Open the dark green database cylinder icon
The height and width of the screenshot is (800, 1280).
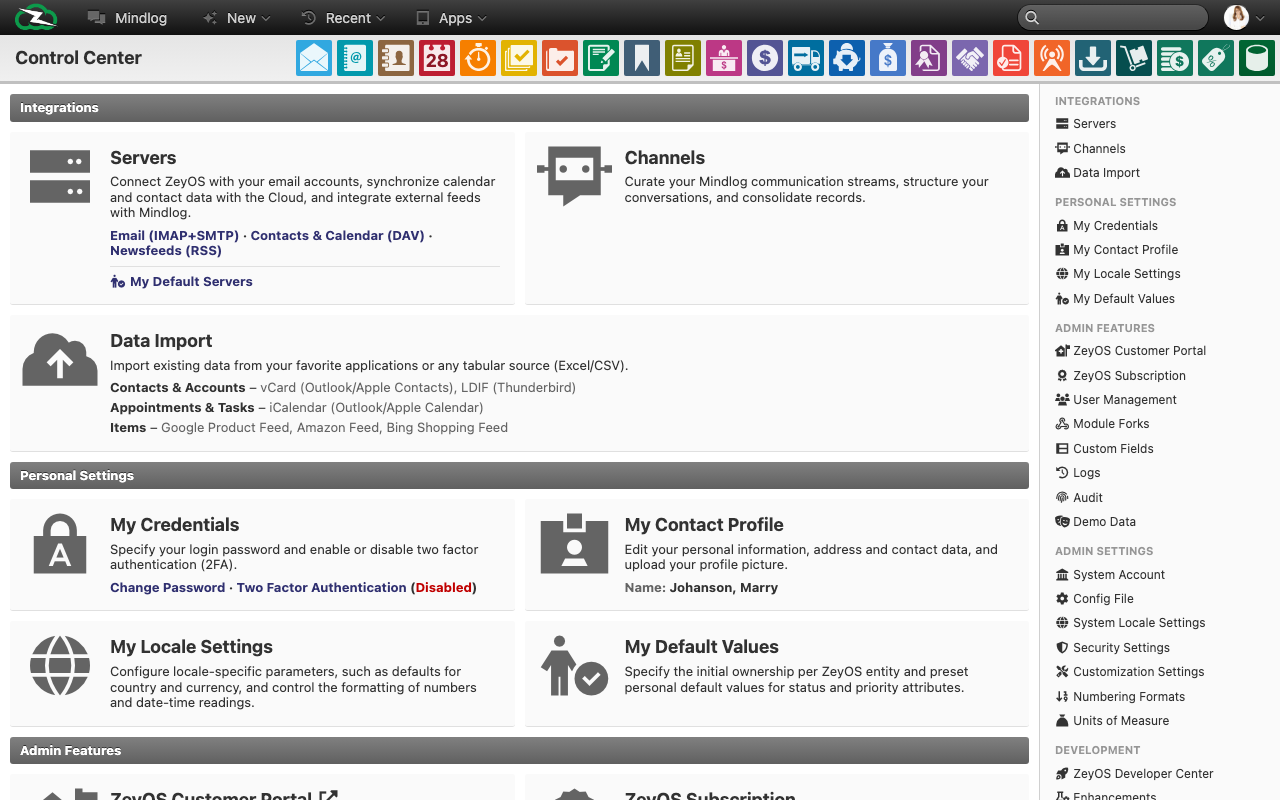pos(1257,58)
